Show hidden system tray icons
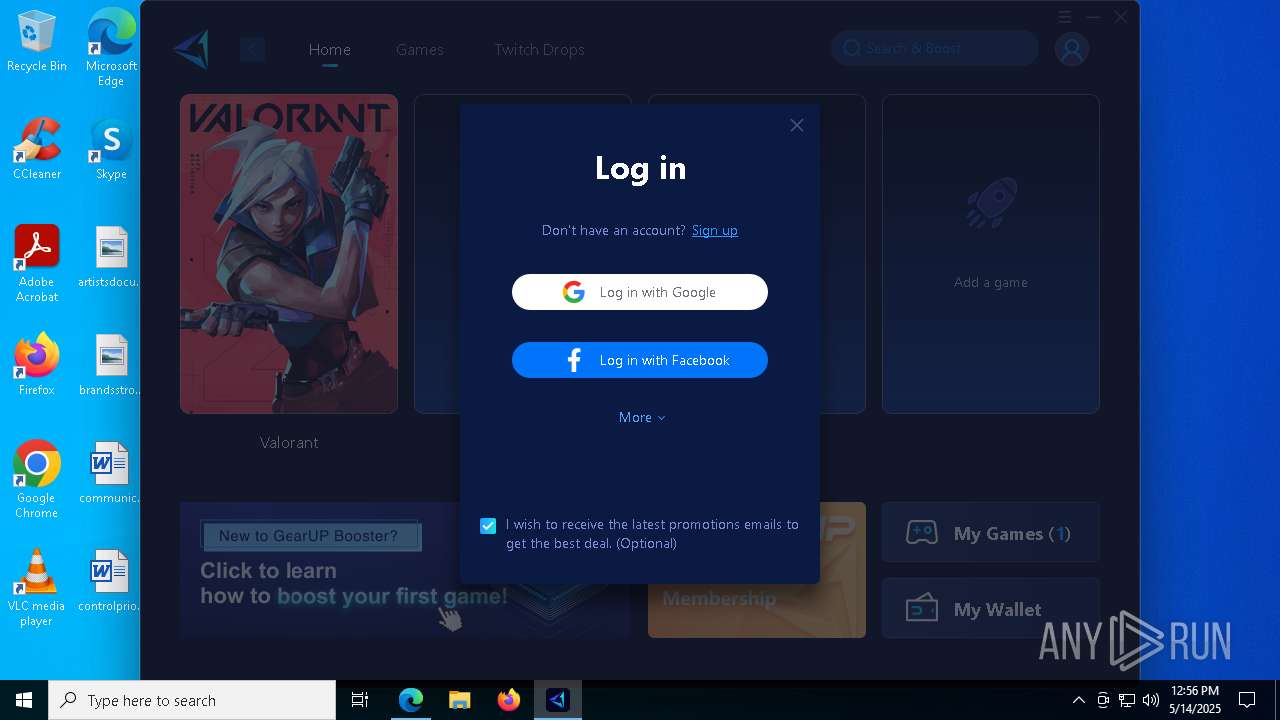1280x720 pixels. 1078,700
